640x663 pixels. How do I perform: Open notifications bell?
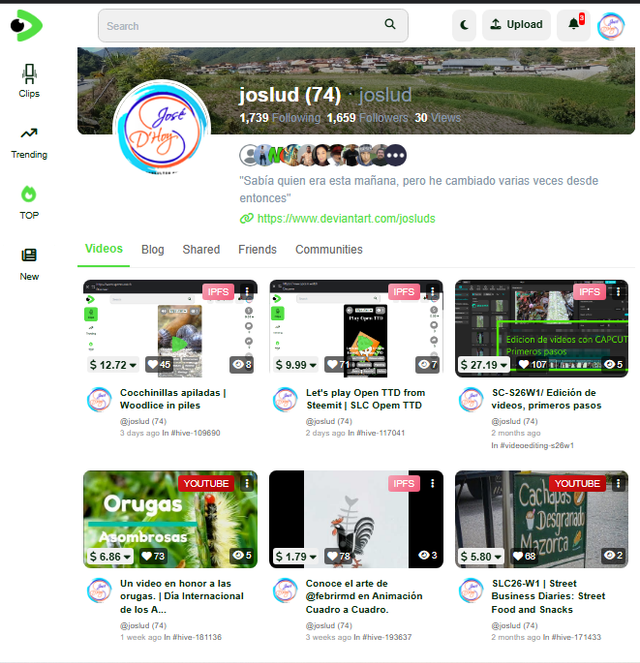pos(574,25)
